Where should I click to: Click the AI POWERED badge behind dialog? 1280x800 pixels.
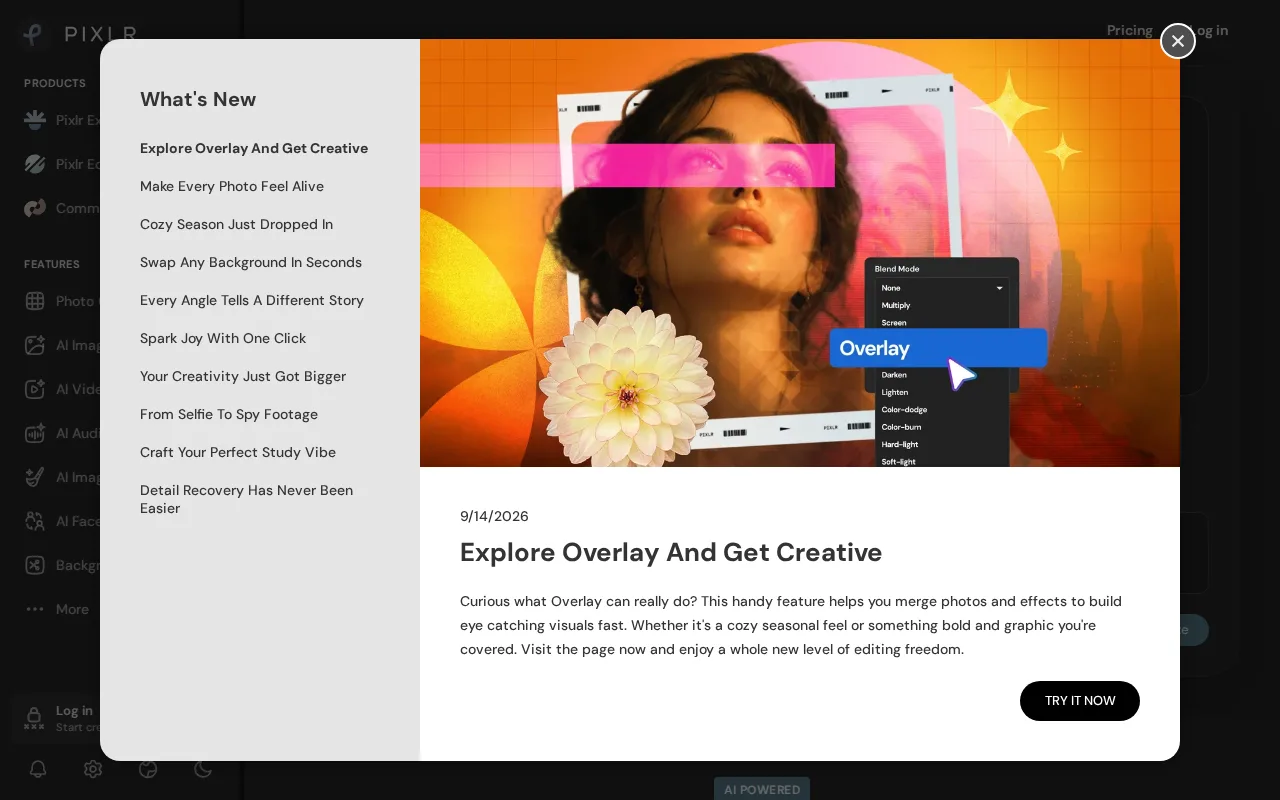[762, 789]
